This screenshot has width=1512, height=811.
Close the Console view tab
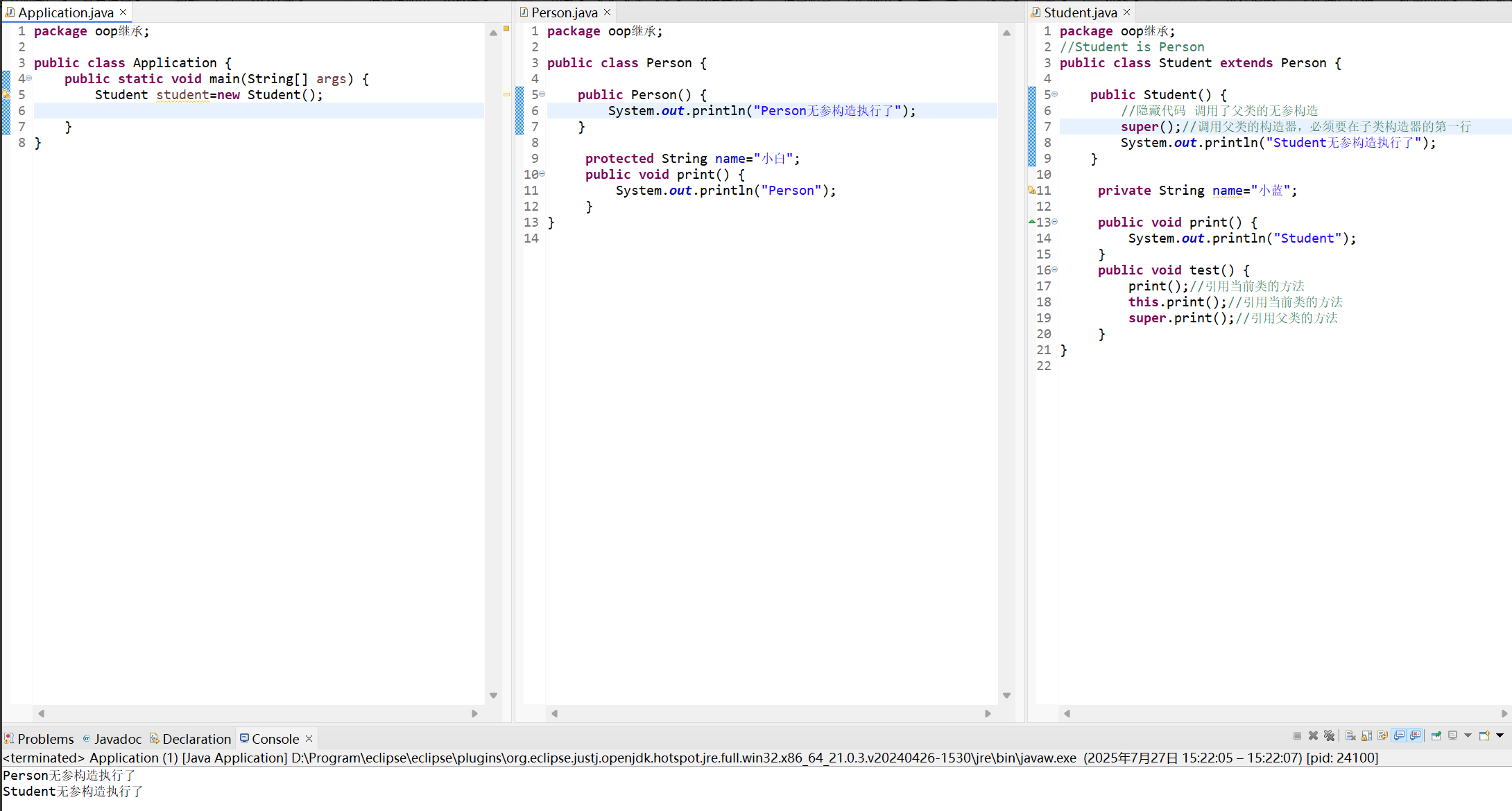(309, 739)
